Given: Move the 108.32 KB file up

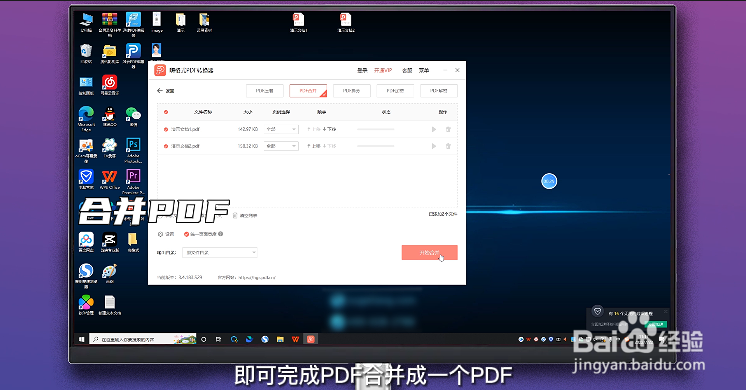Looking at the screenshot, I should point(314,146).
